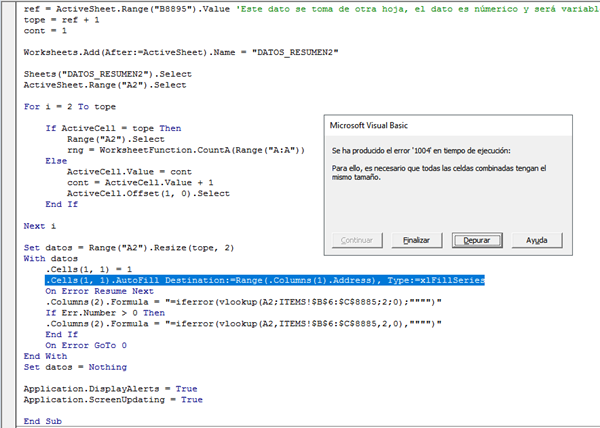This screenshot has width=600, height=428.
Task: Click the Worksheets.Add DATOS_RESUMEN2 line
Action: tap(181, 52)
